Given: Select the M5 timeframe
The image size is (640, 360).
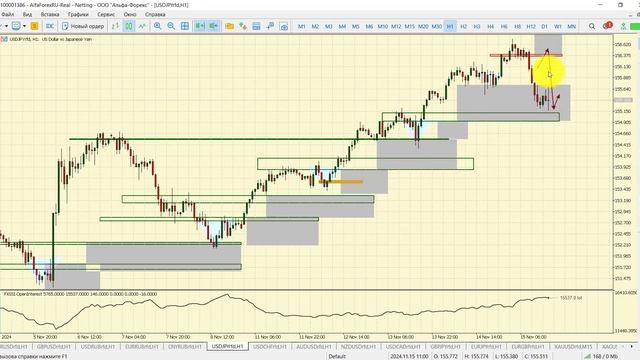Looking at the screenshot, I should [x=356, y=26].
